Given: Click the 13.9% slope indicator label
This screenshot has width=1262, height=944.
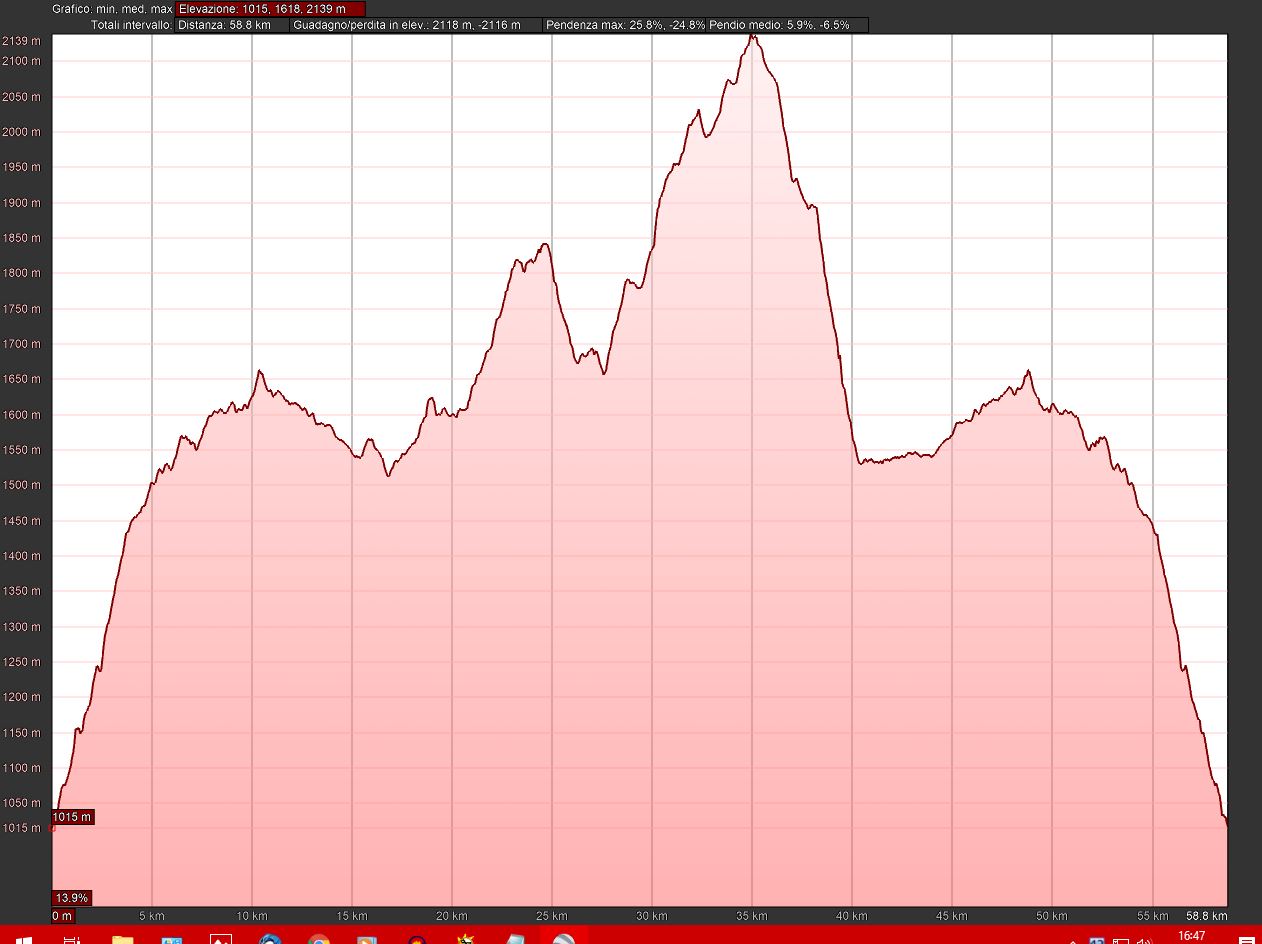Looking at the screenshot, I should tap(72, 897).
